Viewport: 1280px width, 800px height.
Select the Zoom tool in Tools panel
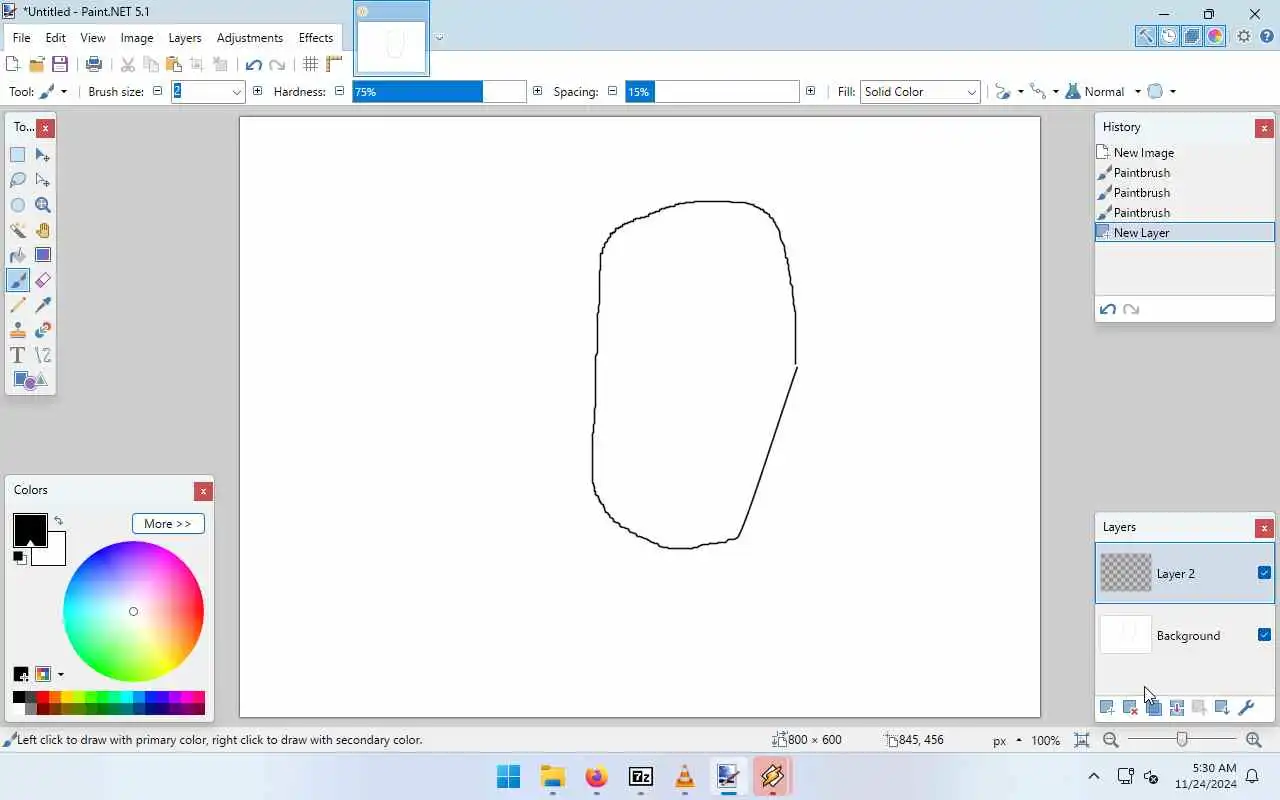pos(43,205)
